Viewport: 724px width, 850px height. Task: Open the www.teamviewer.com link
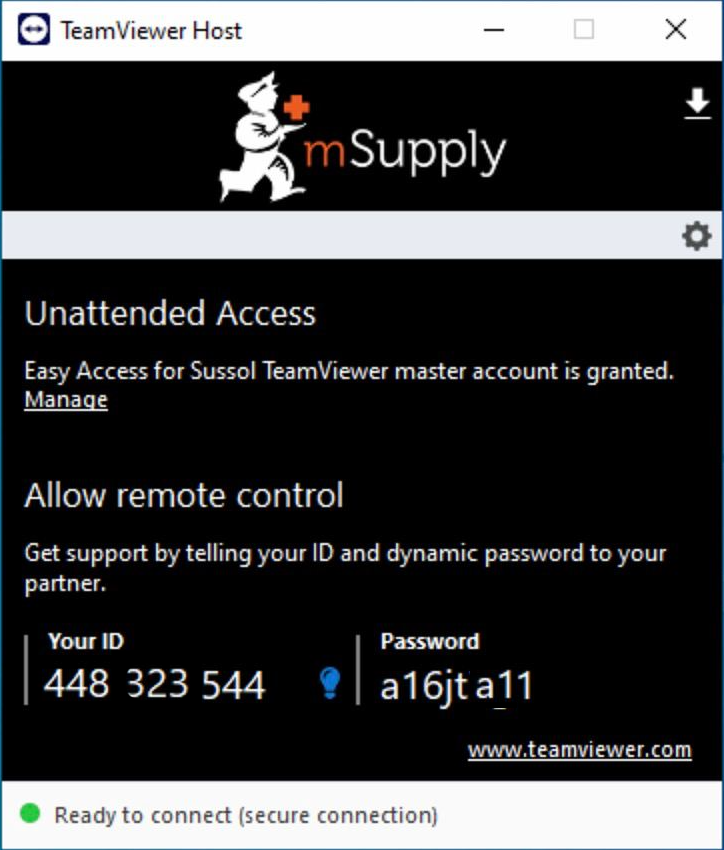tap(579, 750)
